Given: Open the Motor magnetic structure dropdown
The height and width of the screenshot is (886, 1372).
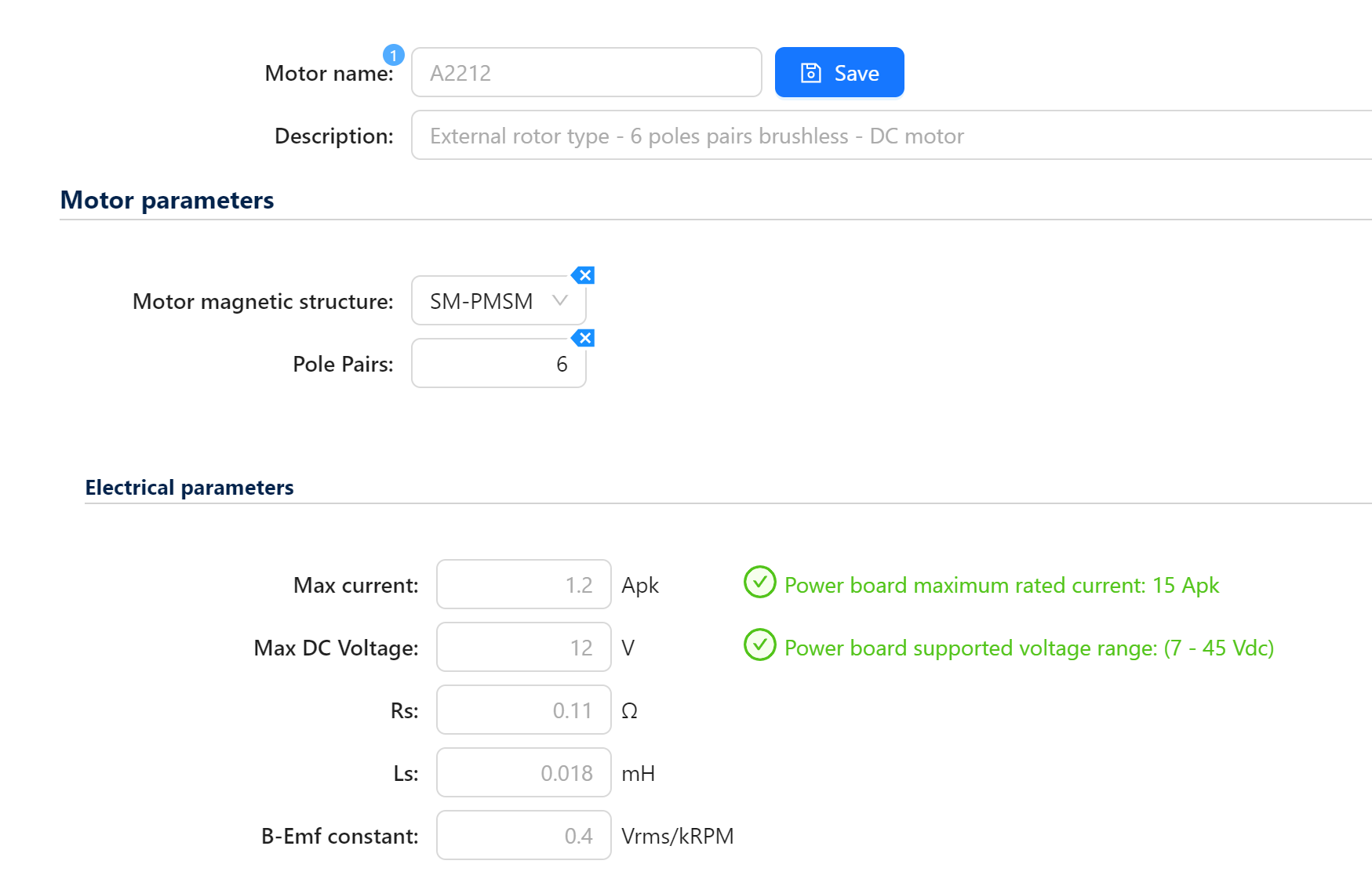Looking at the screenshot, I should (x=498, y=301).
